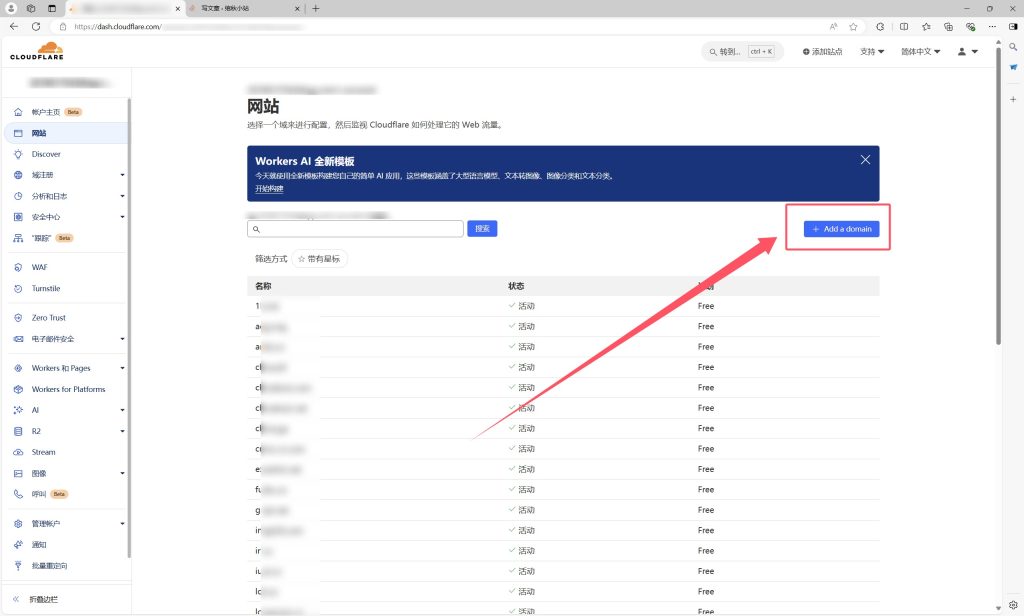Open a new browser tab
Image resolution: width=1024 pixels, height=616 pixels.
(x=315, y=8)
